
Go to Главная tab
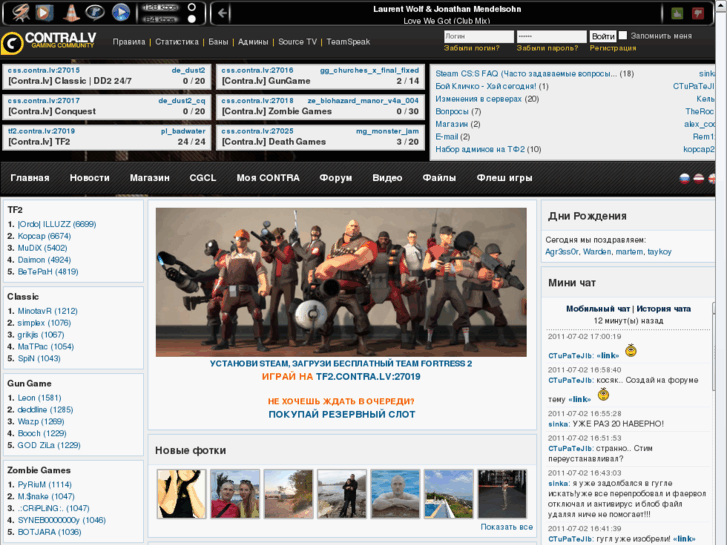pyautogui.click(x=30, y=178)
